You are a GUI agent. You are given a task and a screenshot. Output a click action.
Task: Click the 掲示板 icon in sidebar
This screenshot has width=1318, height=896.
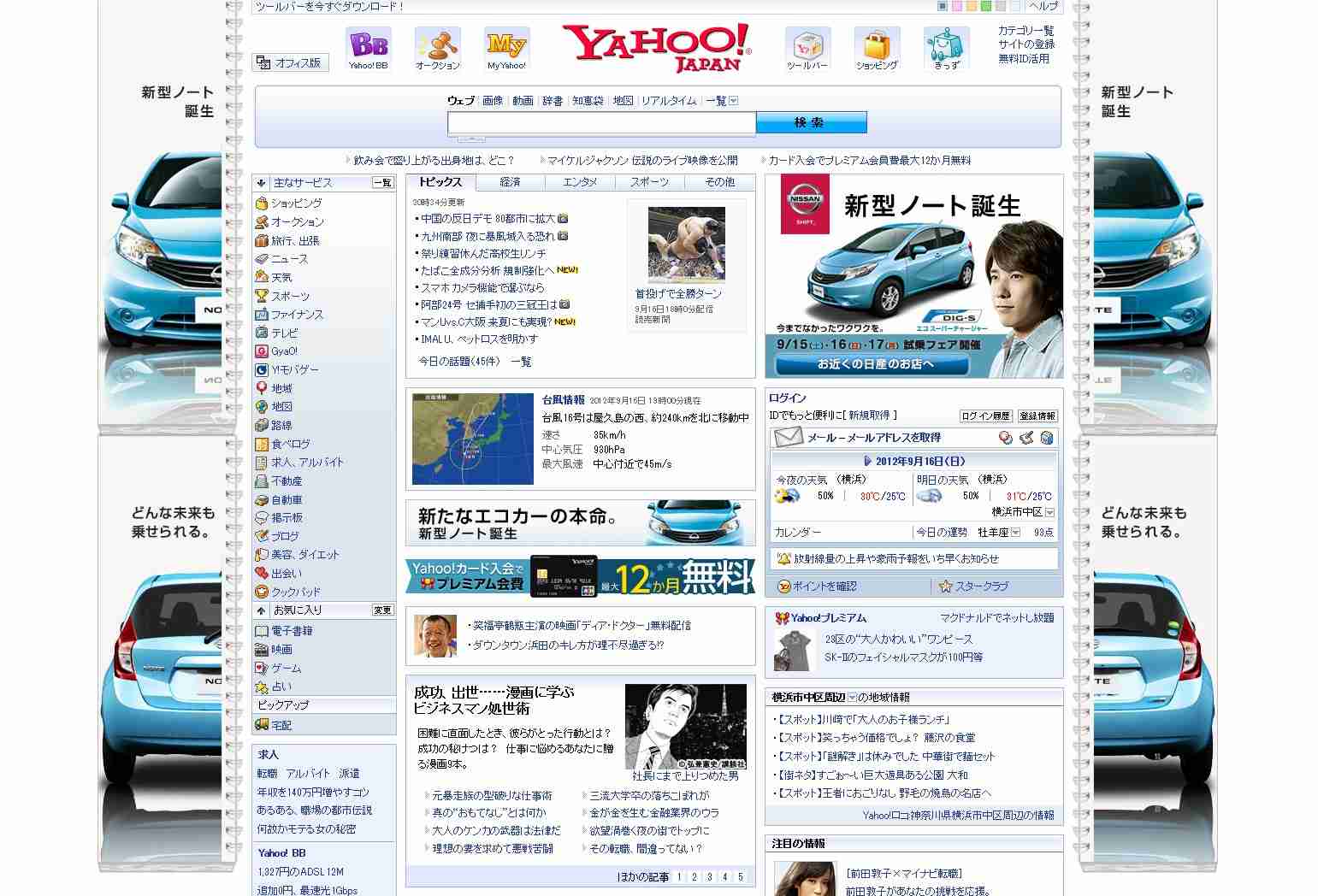(262, 517)
